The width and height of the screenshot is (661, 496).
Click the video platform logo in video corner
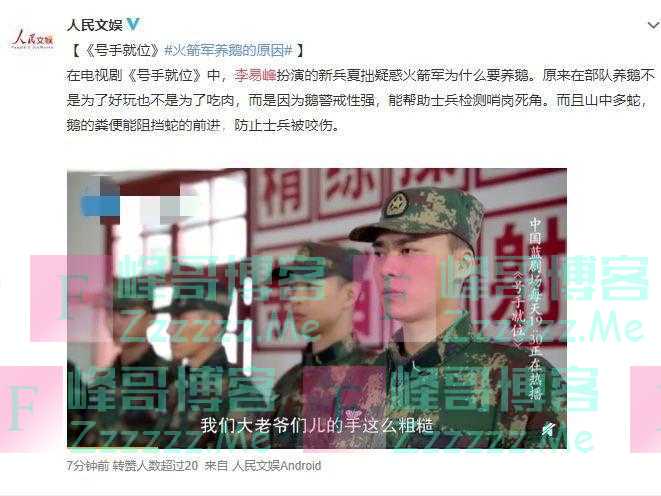tap(548, 429)
